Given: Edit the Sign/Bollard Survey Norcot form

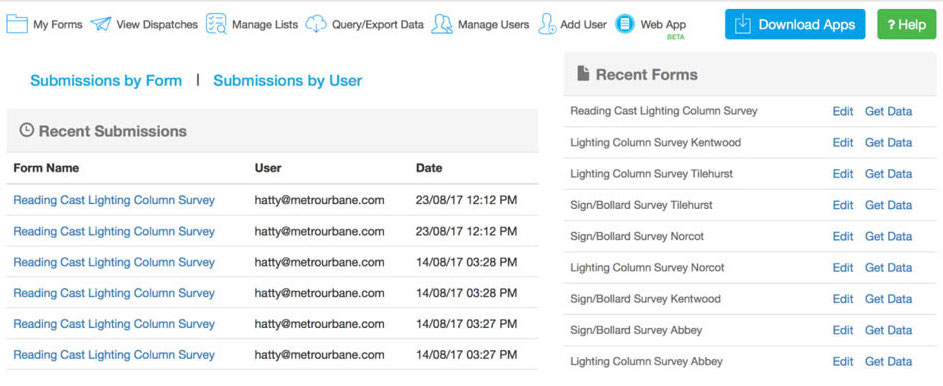Looking at the screenshot, I should 843,236.
